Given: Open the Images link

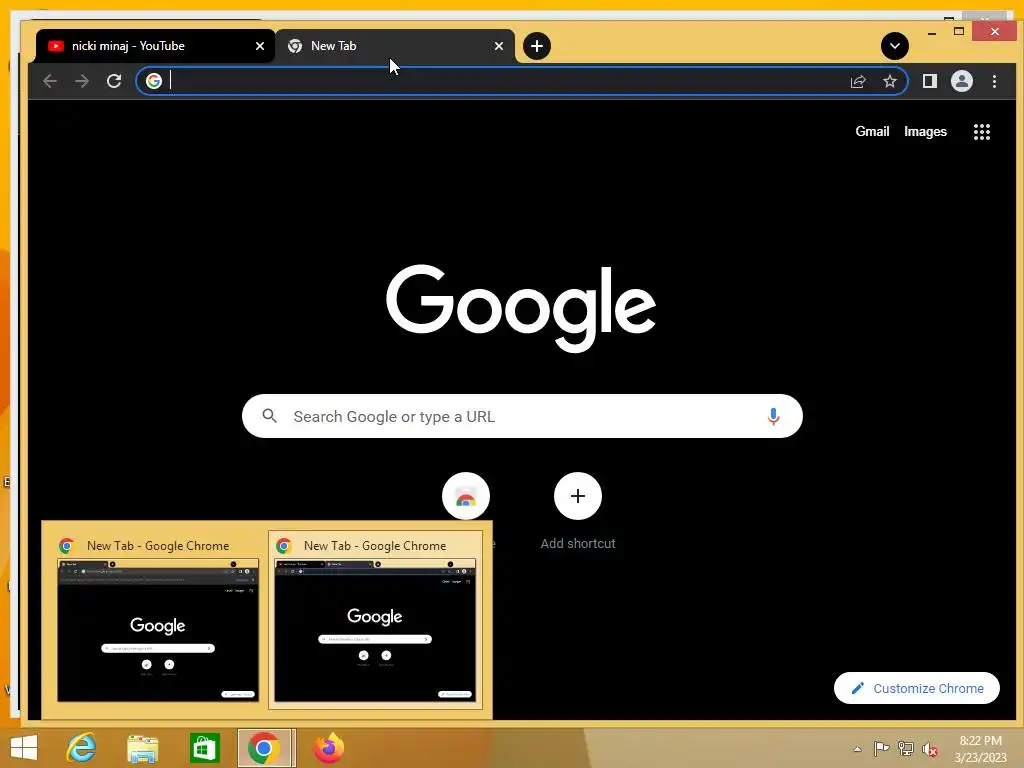Looking at the screenshot, I should (x=925, y=131).
